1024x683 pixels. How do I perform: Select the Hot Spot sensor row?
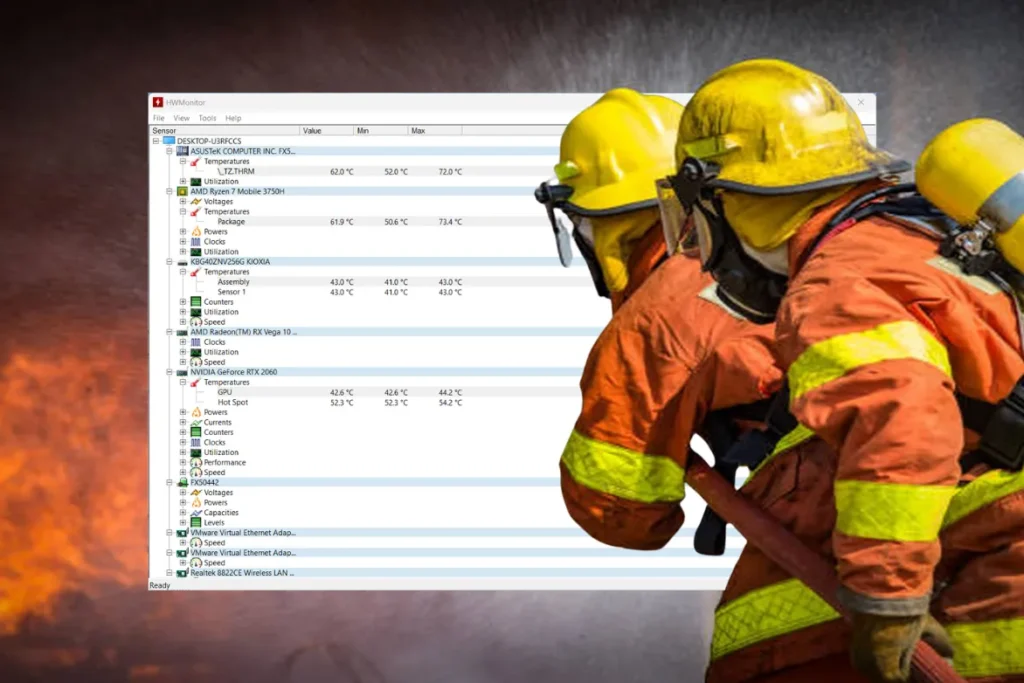pos(232,402)
